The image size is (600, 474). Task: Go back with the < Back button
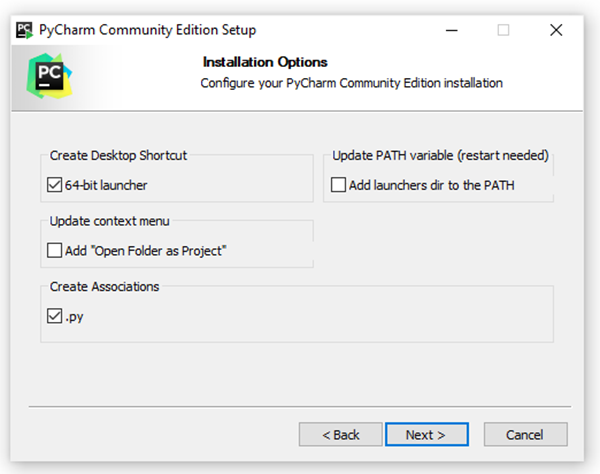point(340,435)
